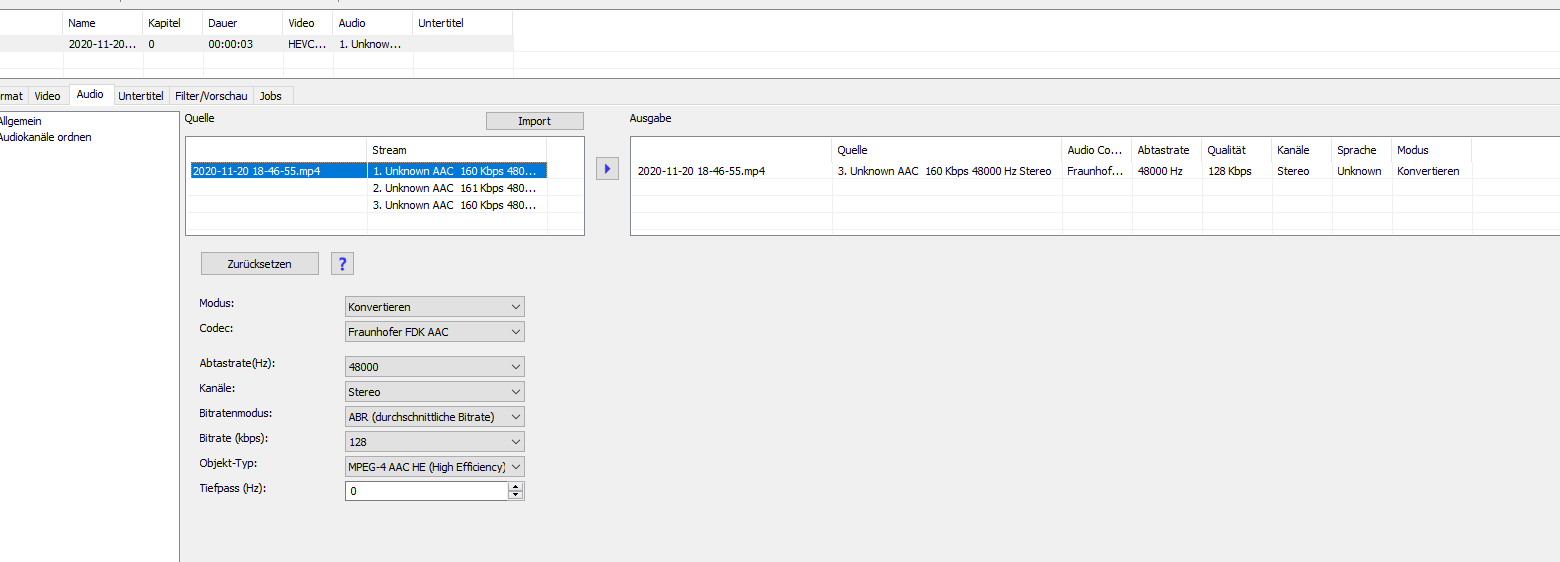1560x562 pixels.
Task: Click the Stream column header in Quelle
Action: [x=457, y=150]
